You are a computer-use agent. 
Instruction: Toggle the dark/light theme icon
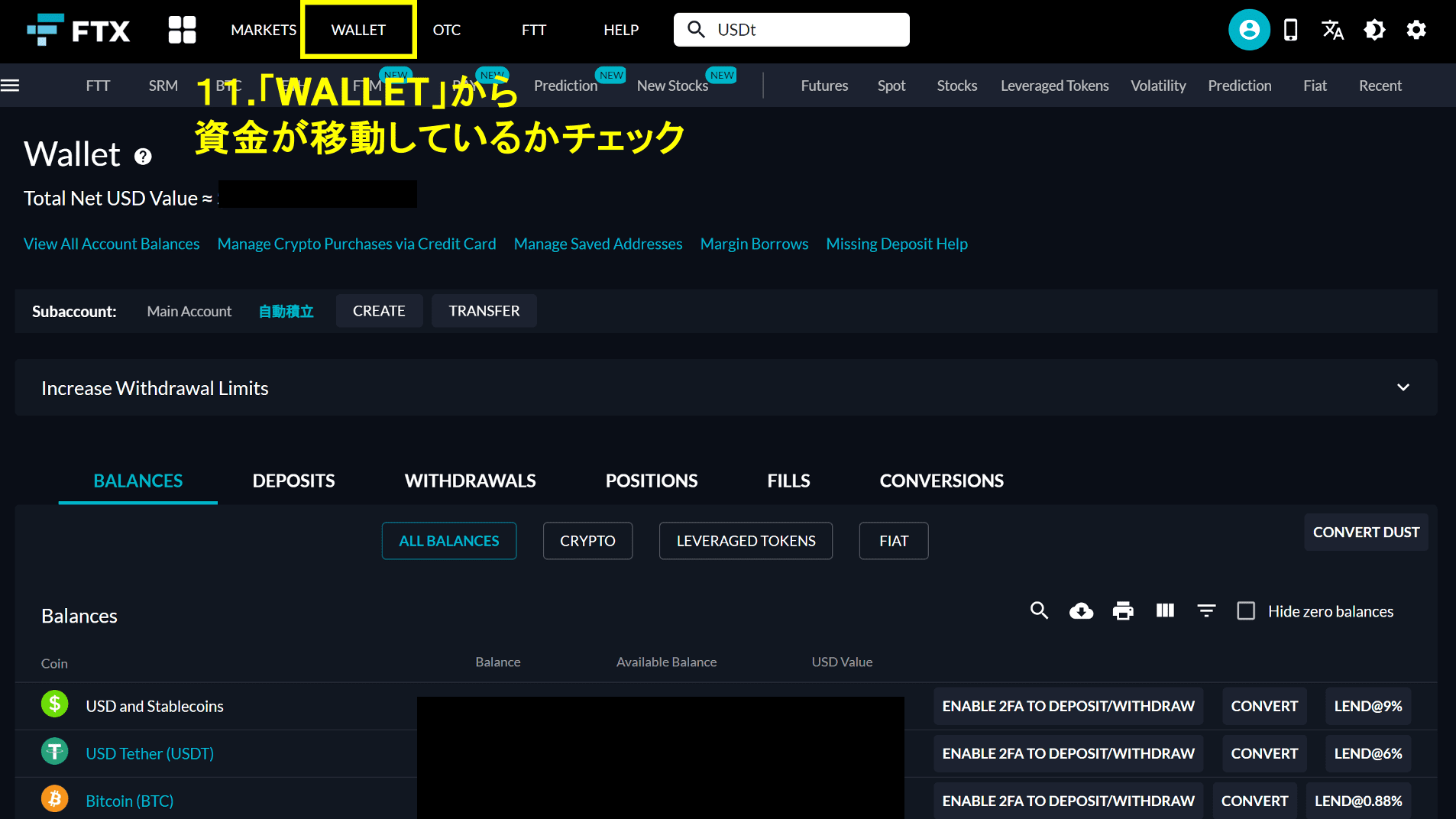click(1374, 30)
